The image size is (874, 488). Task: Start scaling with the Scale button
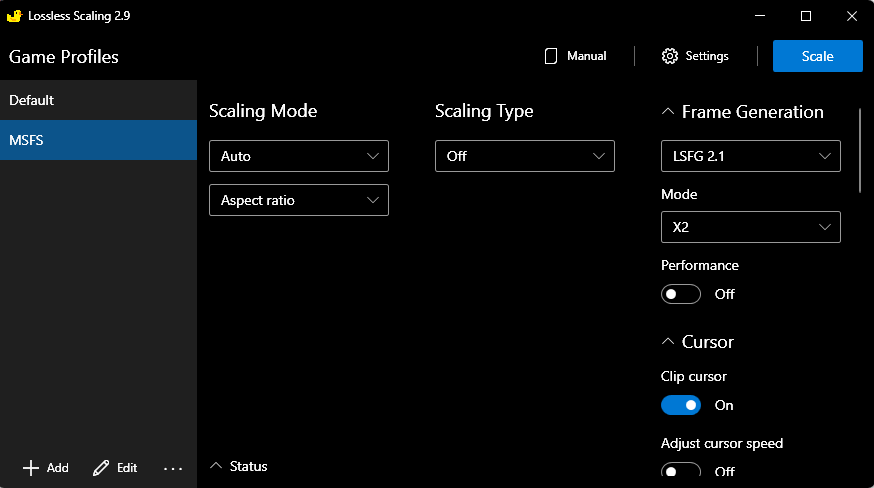tap(817, 56)
